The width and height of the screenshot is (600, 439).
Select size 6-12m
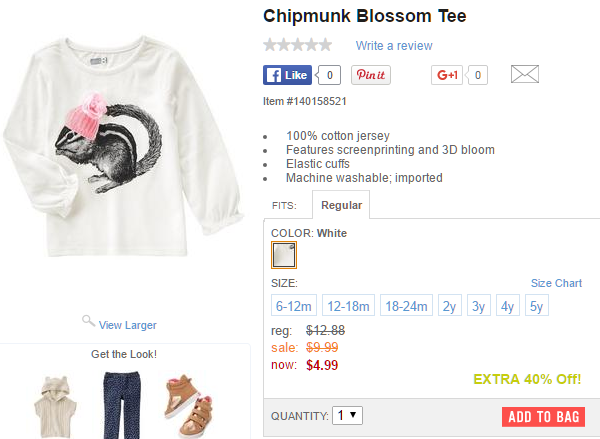(x=295, y=306)
